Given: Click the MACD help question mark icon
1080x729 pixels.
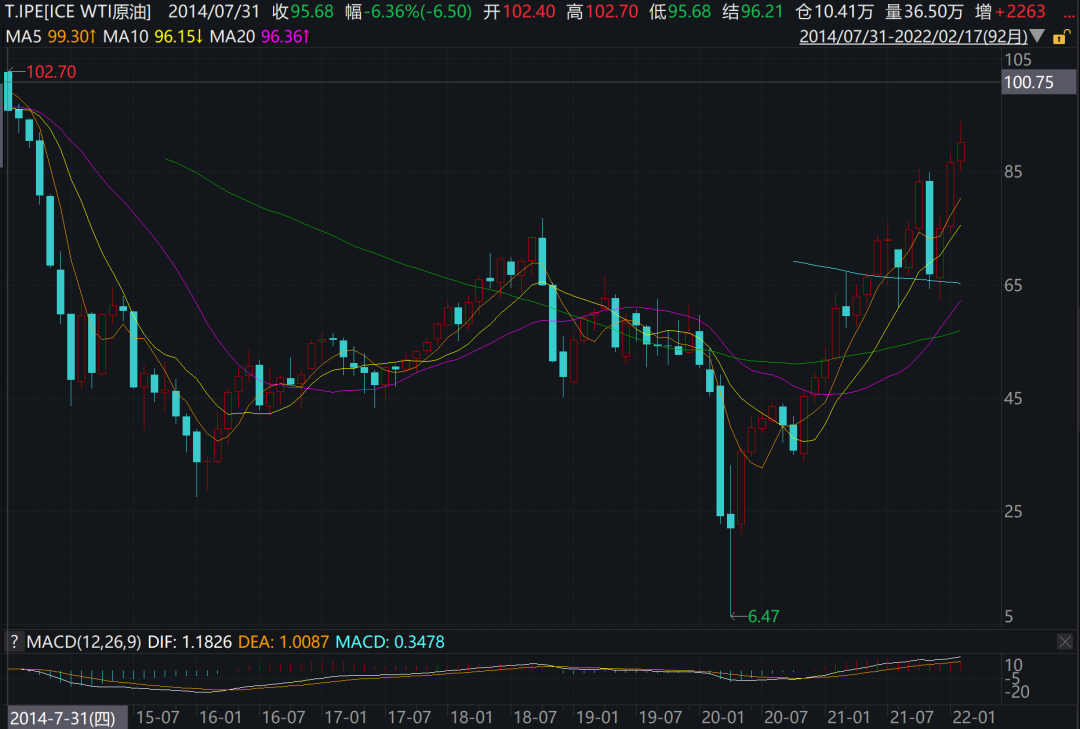Looking at the screenshot, I should [x=14, y=641].
